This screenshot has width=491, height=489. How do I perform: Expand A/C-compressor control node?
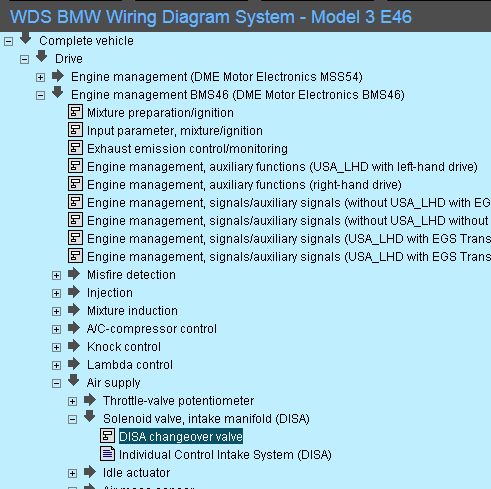point(57,330)
